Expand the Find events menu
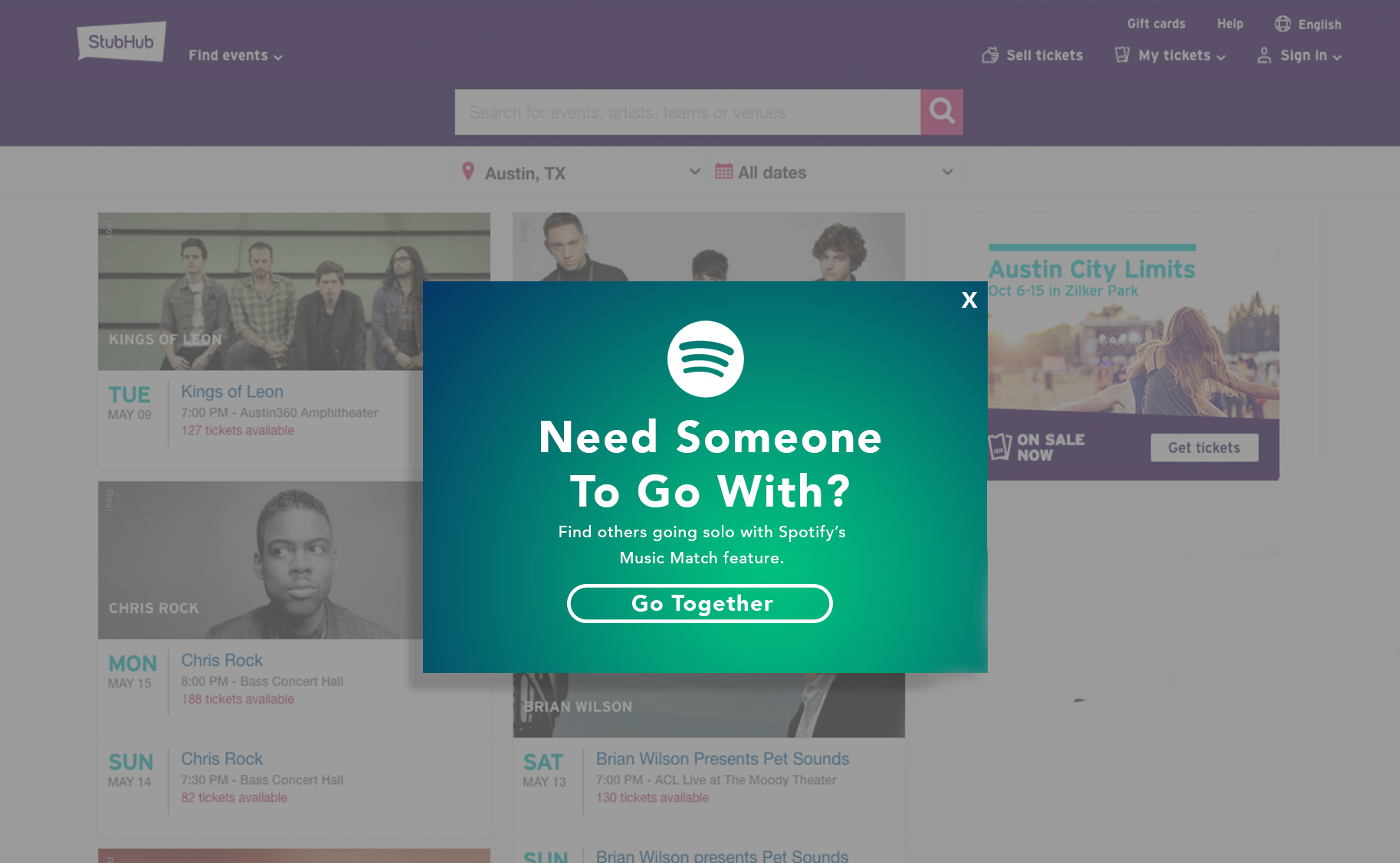Viewport: 1400px width, 863px height. 235,55
